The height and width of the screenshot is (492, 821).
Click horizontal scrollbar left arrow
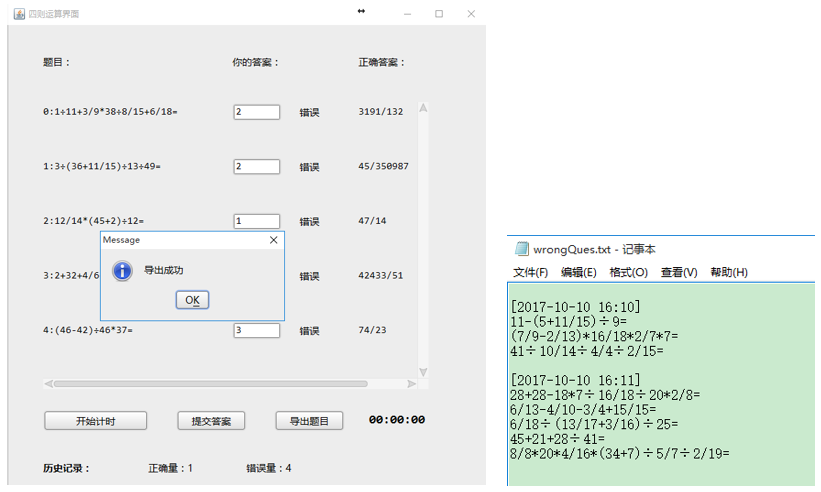(x=48, y=384)
